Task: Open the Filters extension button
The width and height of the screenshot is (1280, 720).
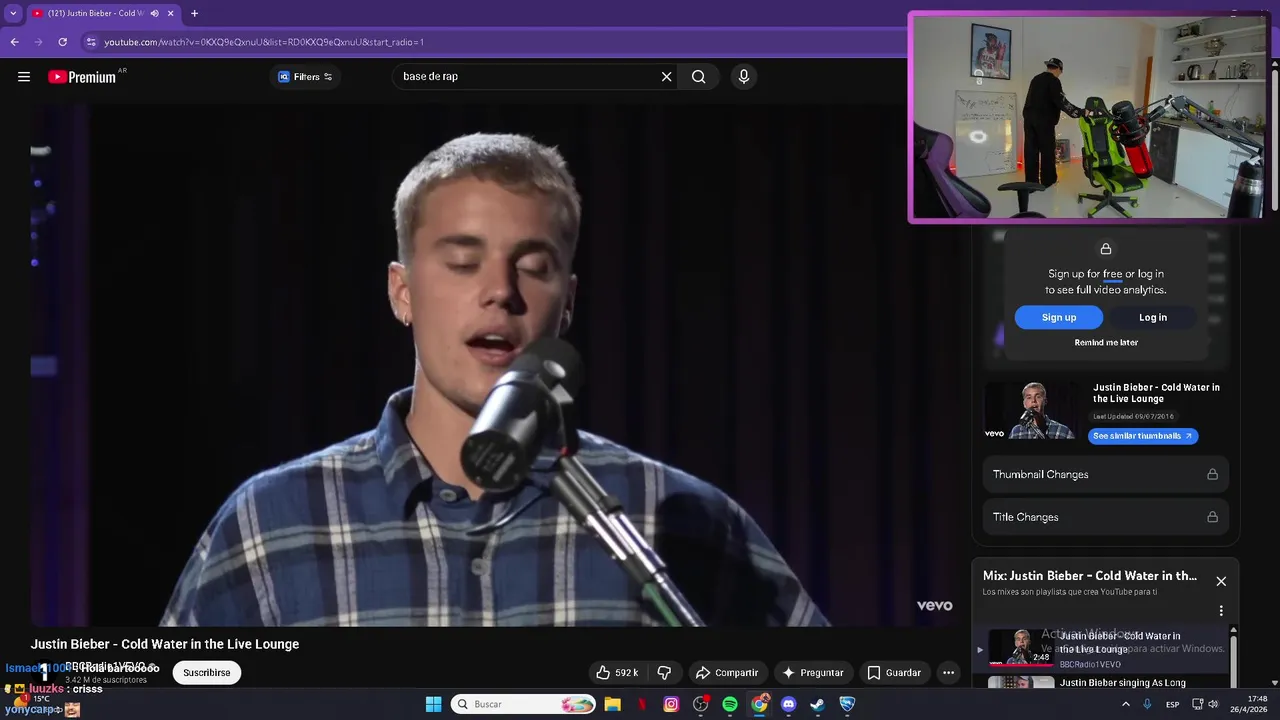Action: (x=305, y=77)
